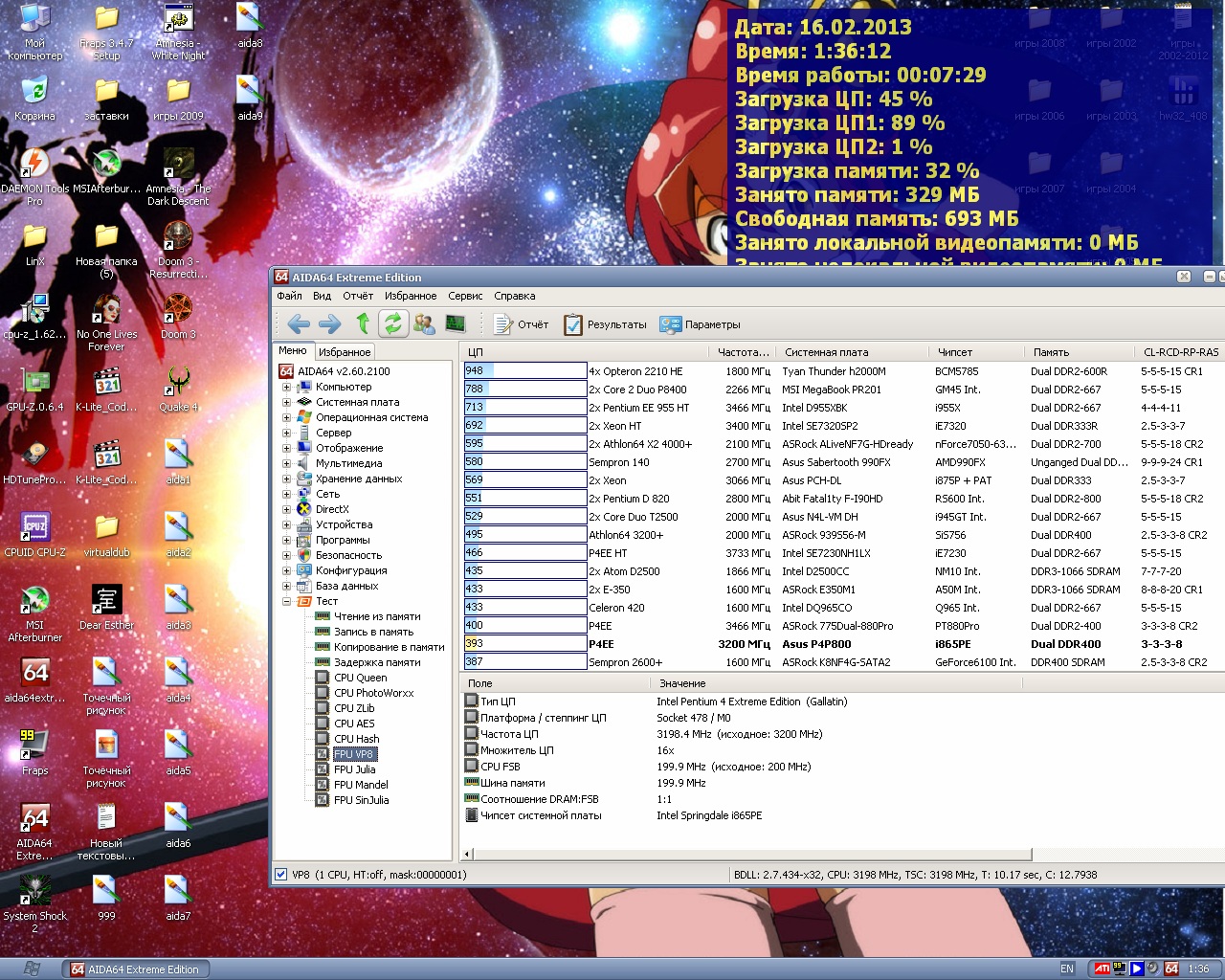Open the Recycle Bin (Корзина) icon

(x=34, y=99)
